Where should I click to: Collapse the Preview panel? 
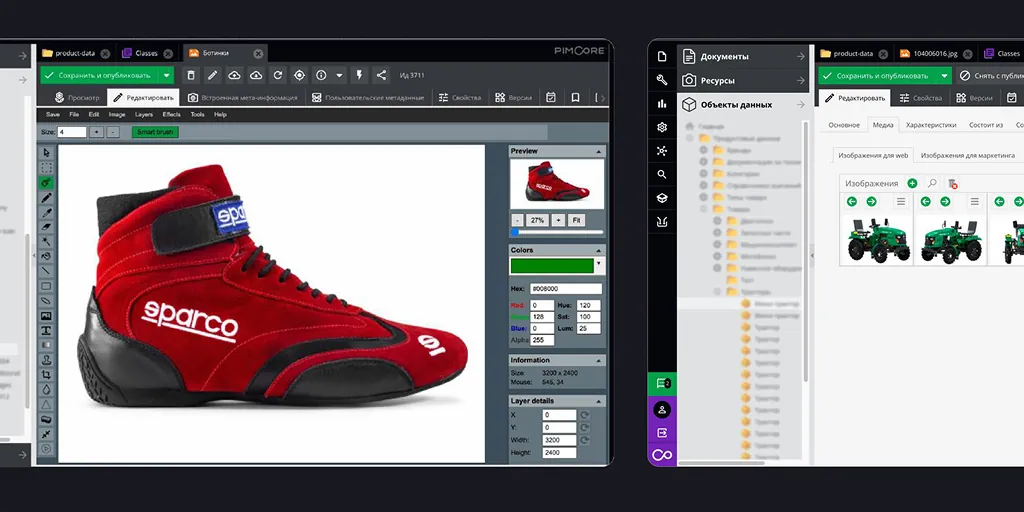(x=598, y=151)
